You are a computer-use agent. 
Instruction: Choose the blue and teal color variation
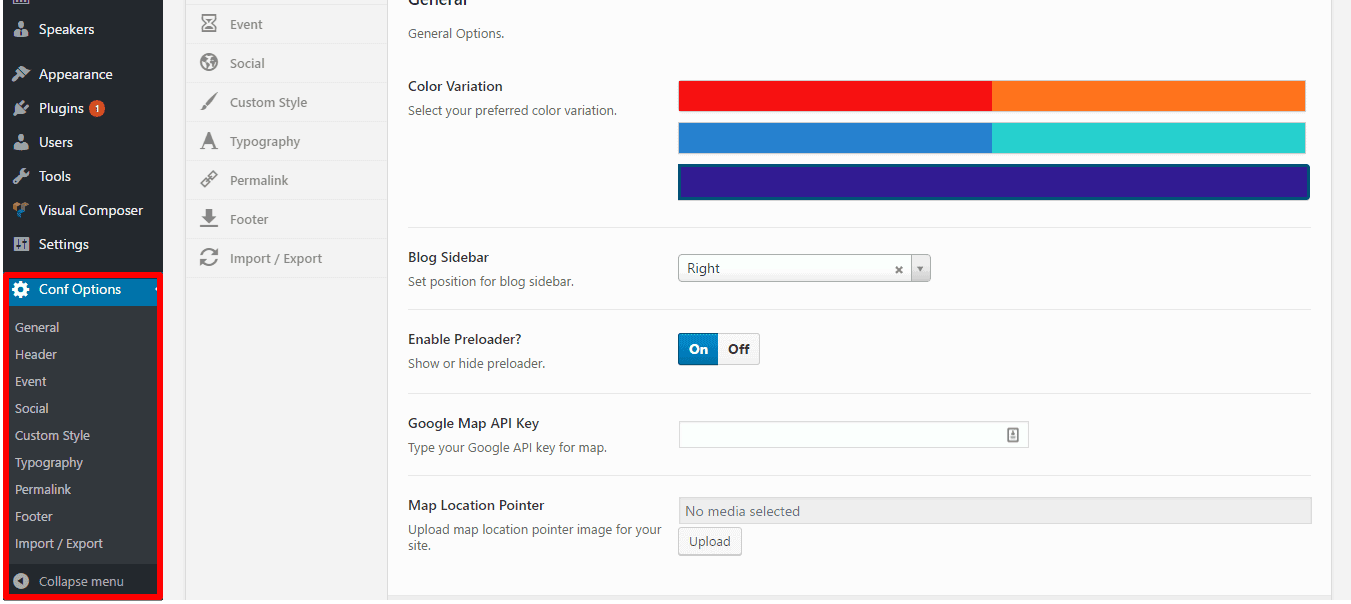click(991, 138)
